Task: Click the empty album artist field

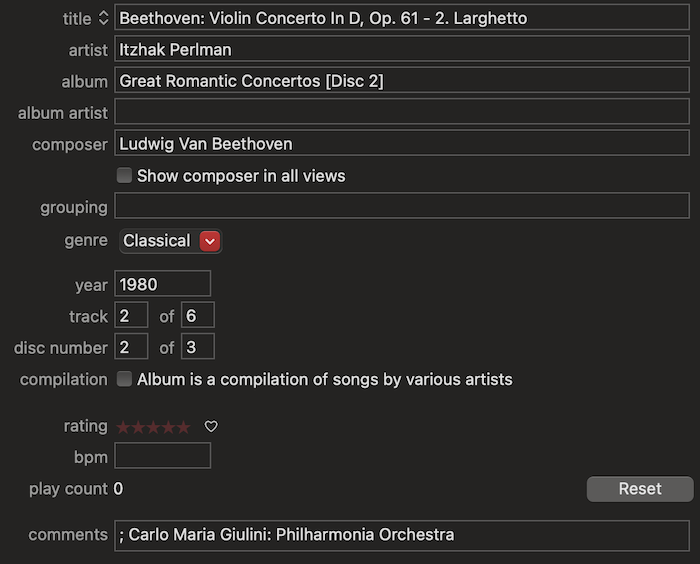Action: pyautogui.click(x=401, y=112)
